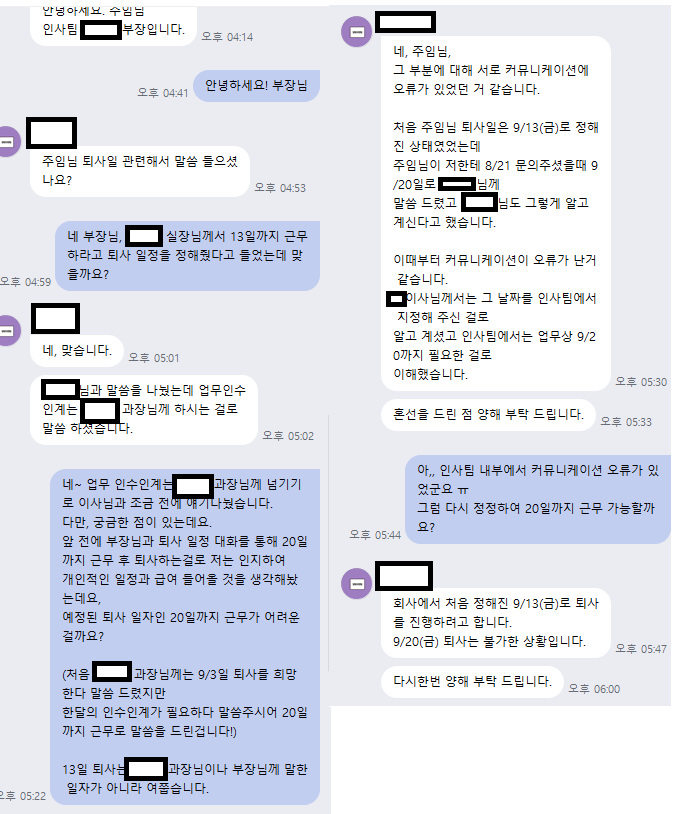Click the purple avatar beside 회사에서 처음 정해진 message
The image size is (677, 814).
coord(356,584)
